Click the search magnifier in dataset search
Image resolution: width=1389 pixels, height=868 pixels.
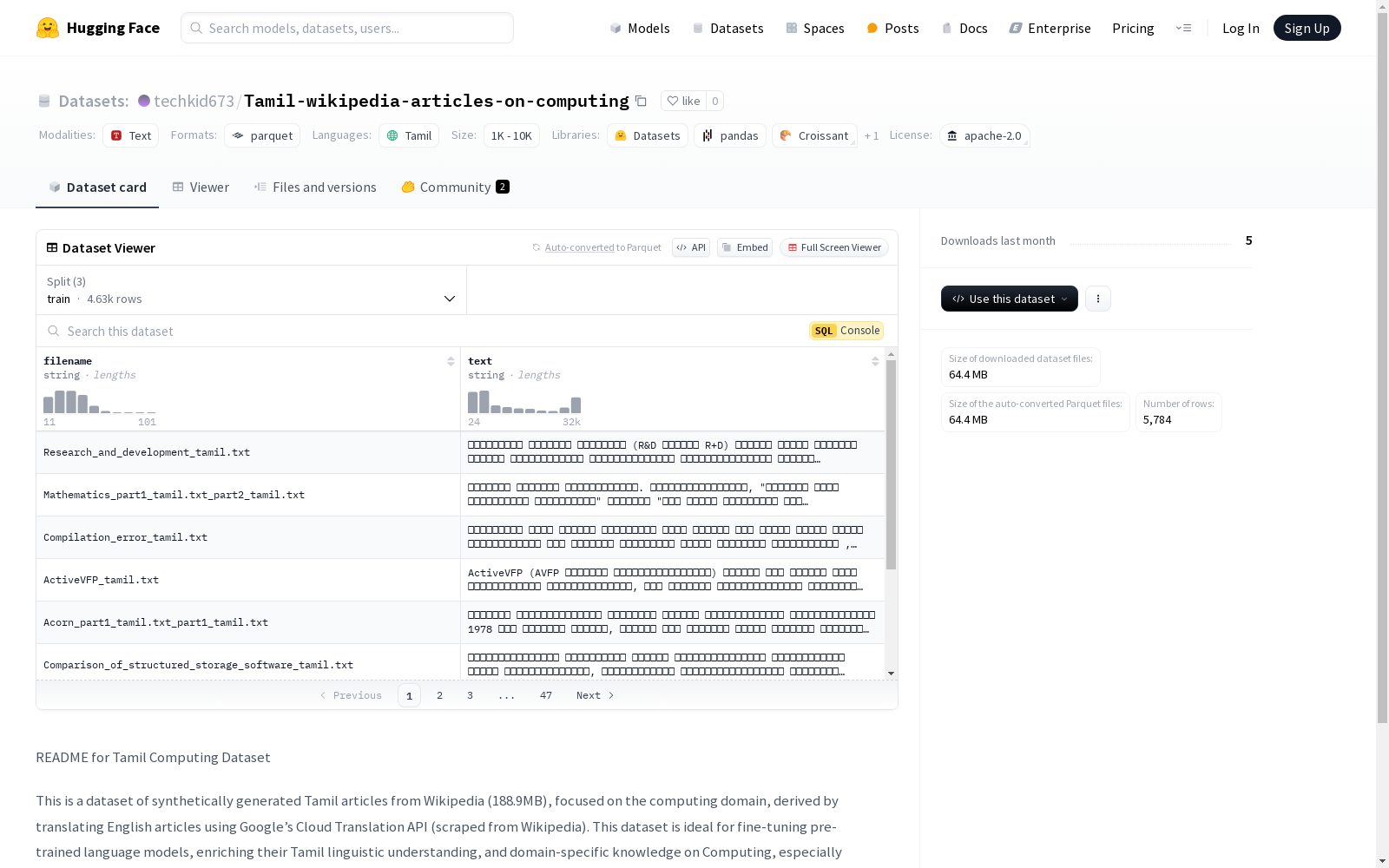54,331
